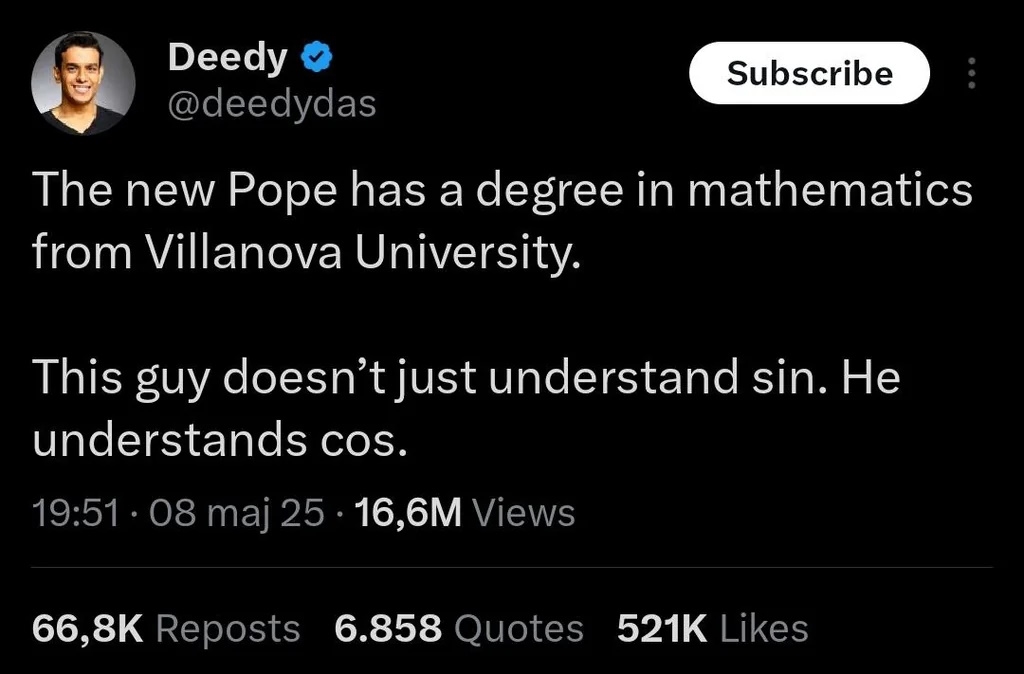Click the Deedy display name
This screenshot has width=1024, height=674.
[x=227, y=57]
